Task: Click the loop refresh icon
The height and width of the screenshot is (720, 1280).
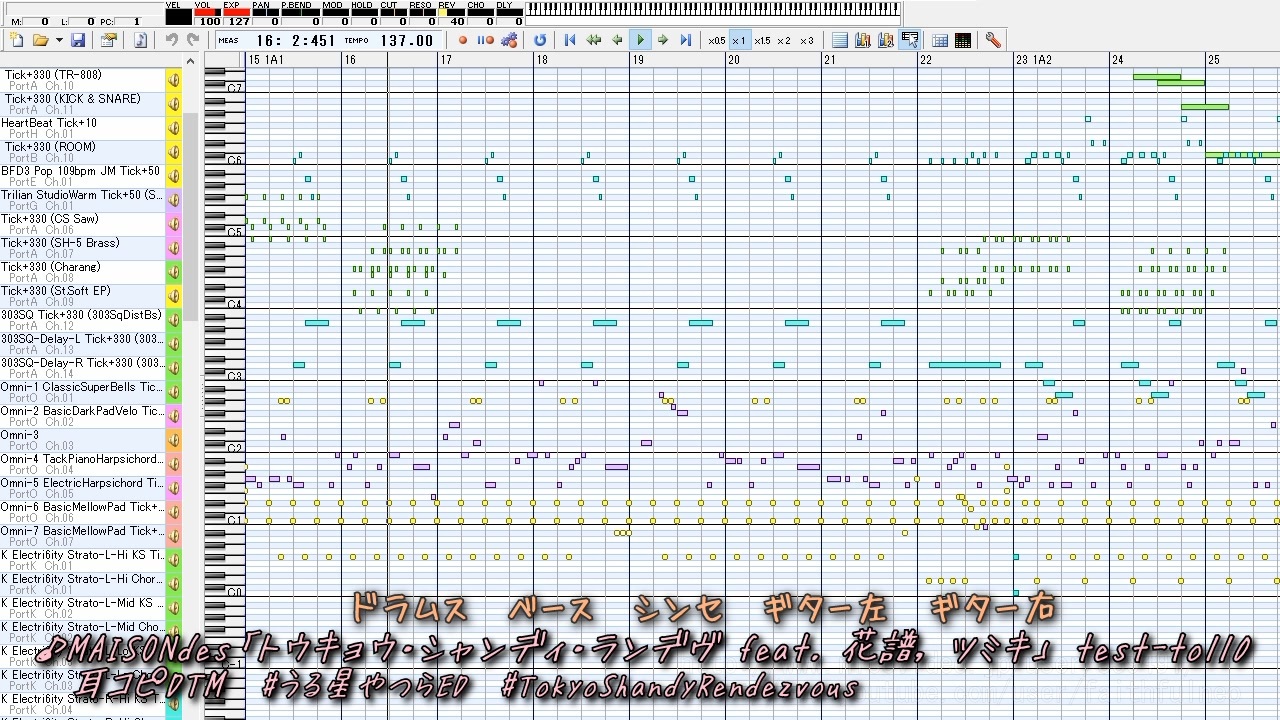Action: (540, 40)
